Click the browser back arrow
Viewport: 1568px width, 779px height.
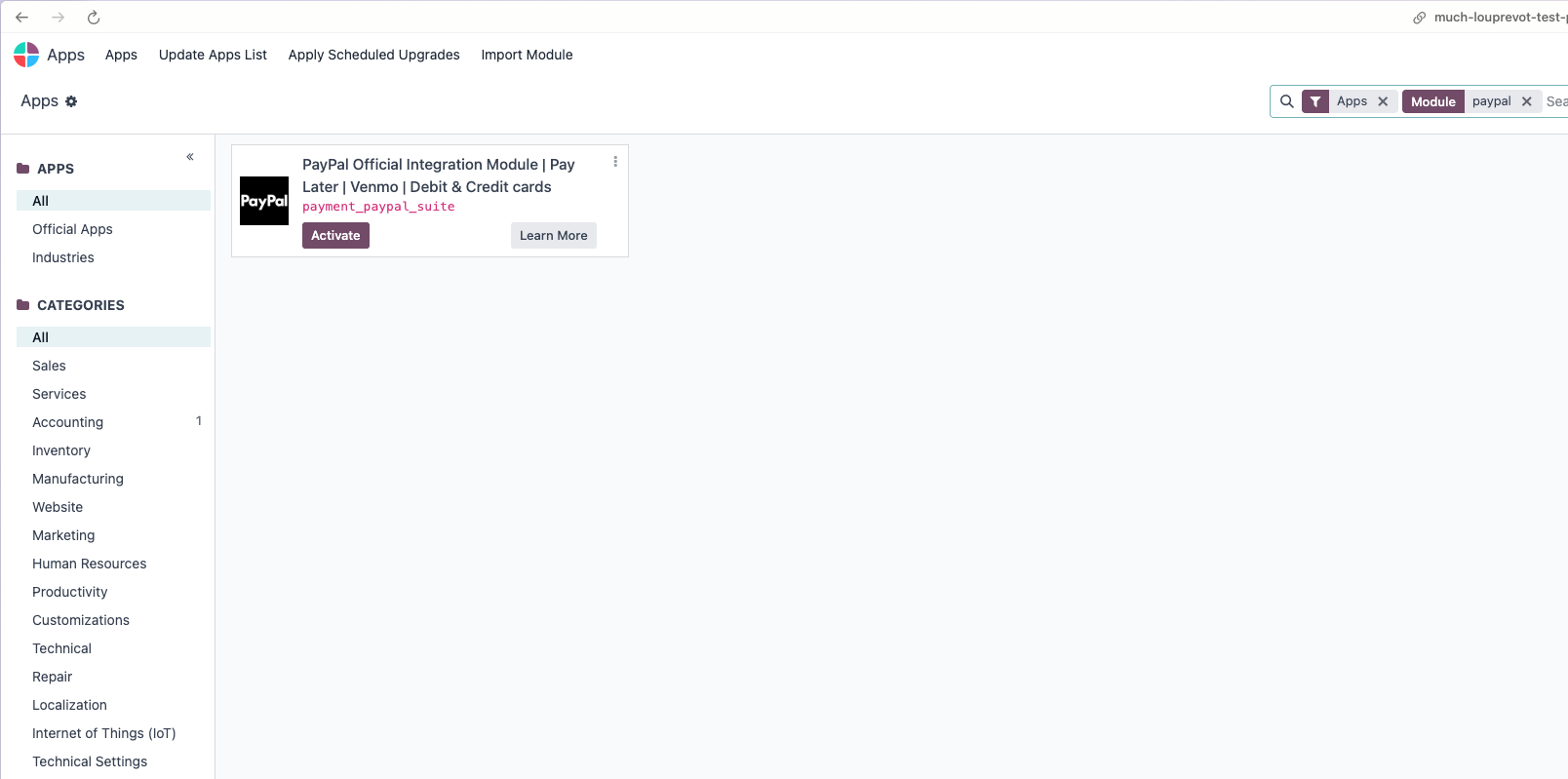[x=21, y=18]
